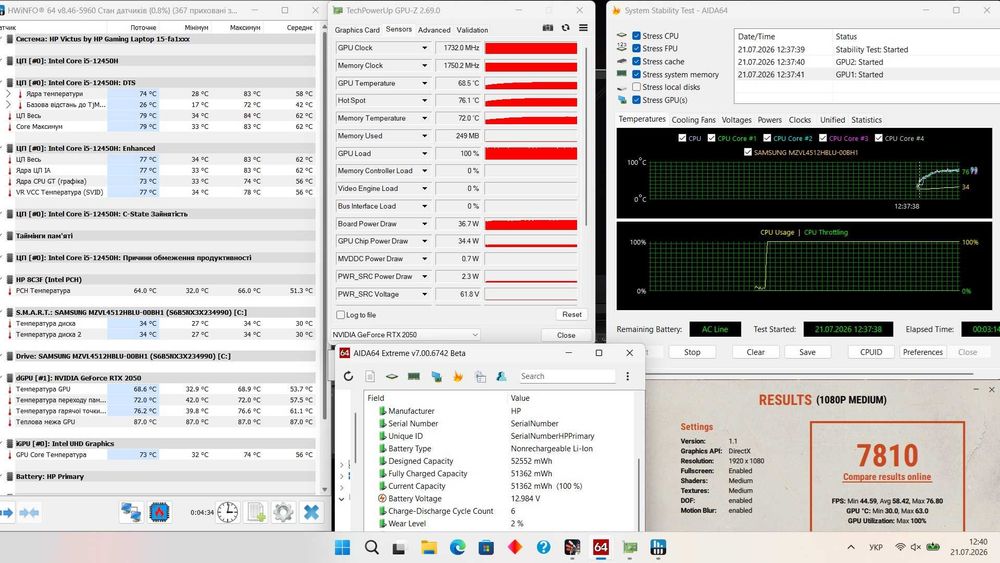Click the Preferences button
1000x563 pixels.
[x=922, y=352]
